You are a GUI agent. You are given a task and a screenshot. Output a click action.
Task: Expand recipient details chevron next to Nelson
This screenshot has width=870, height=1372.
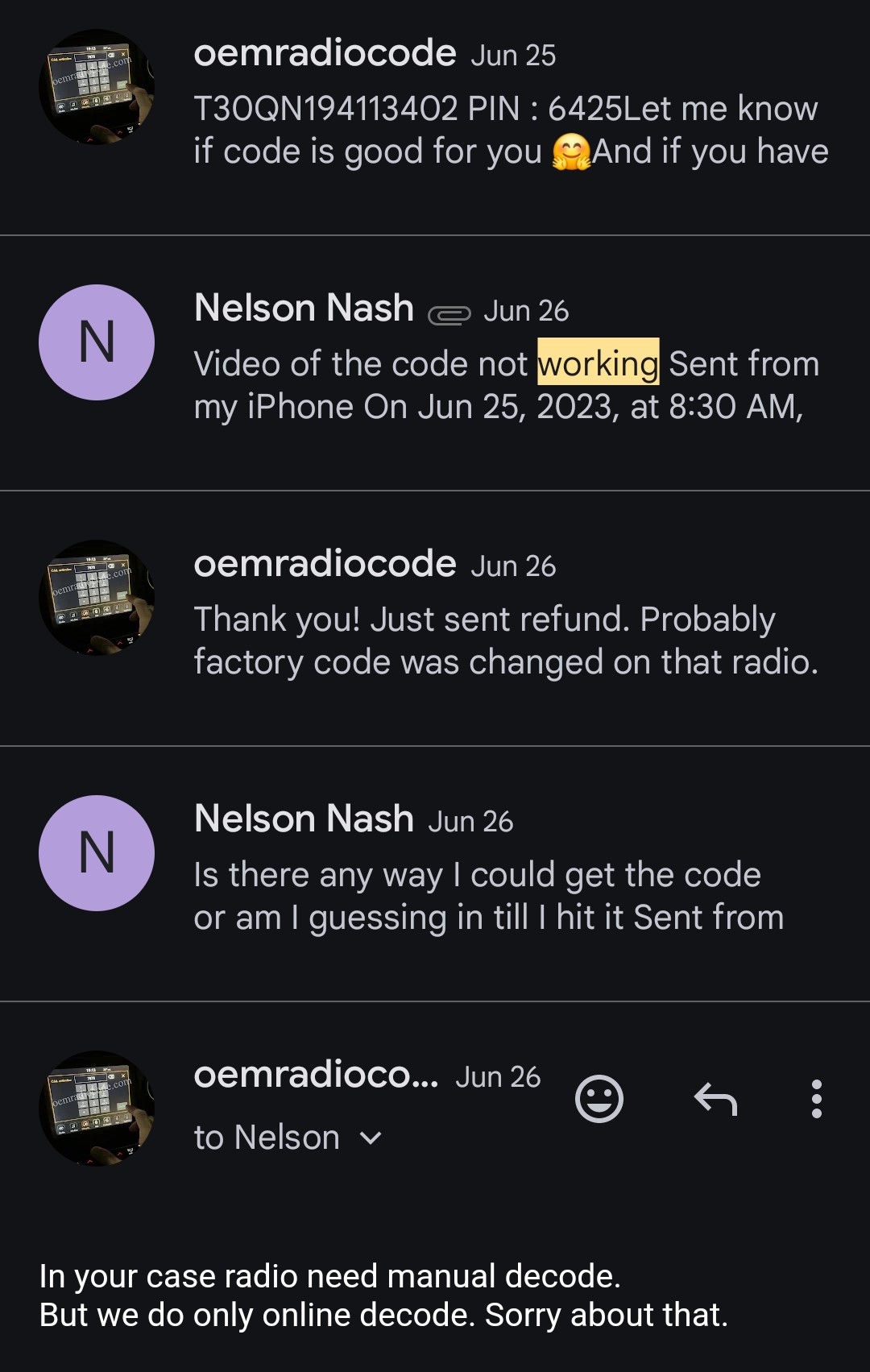371,1138
